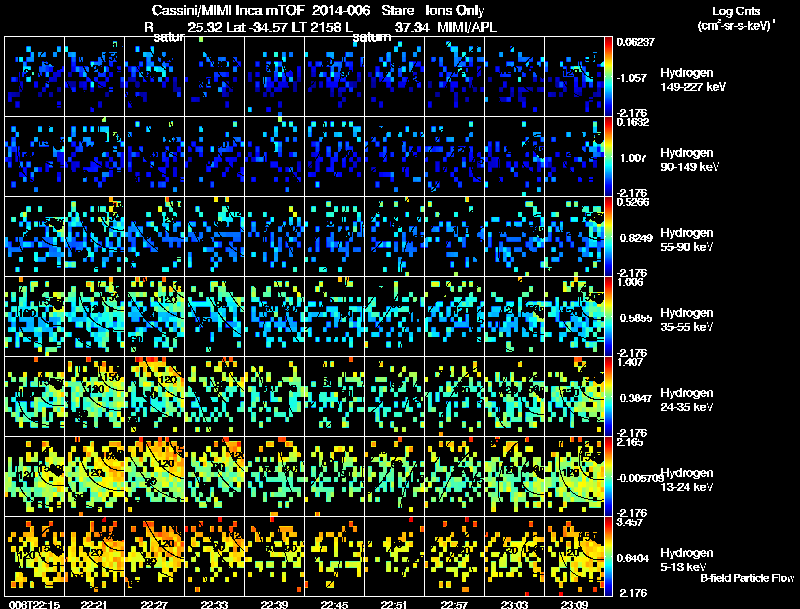
Task: Click the 22:39 time label on the axis
Action: click(x=274, y=605)
